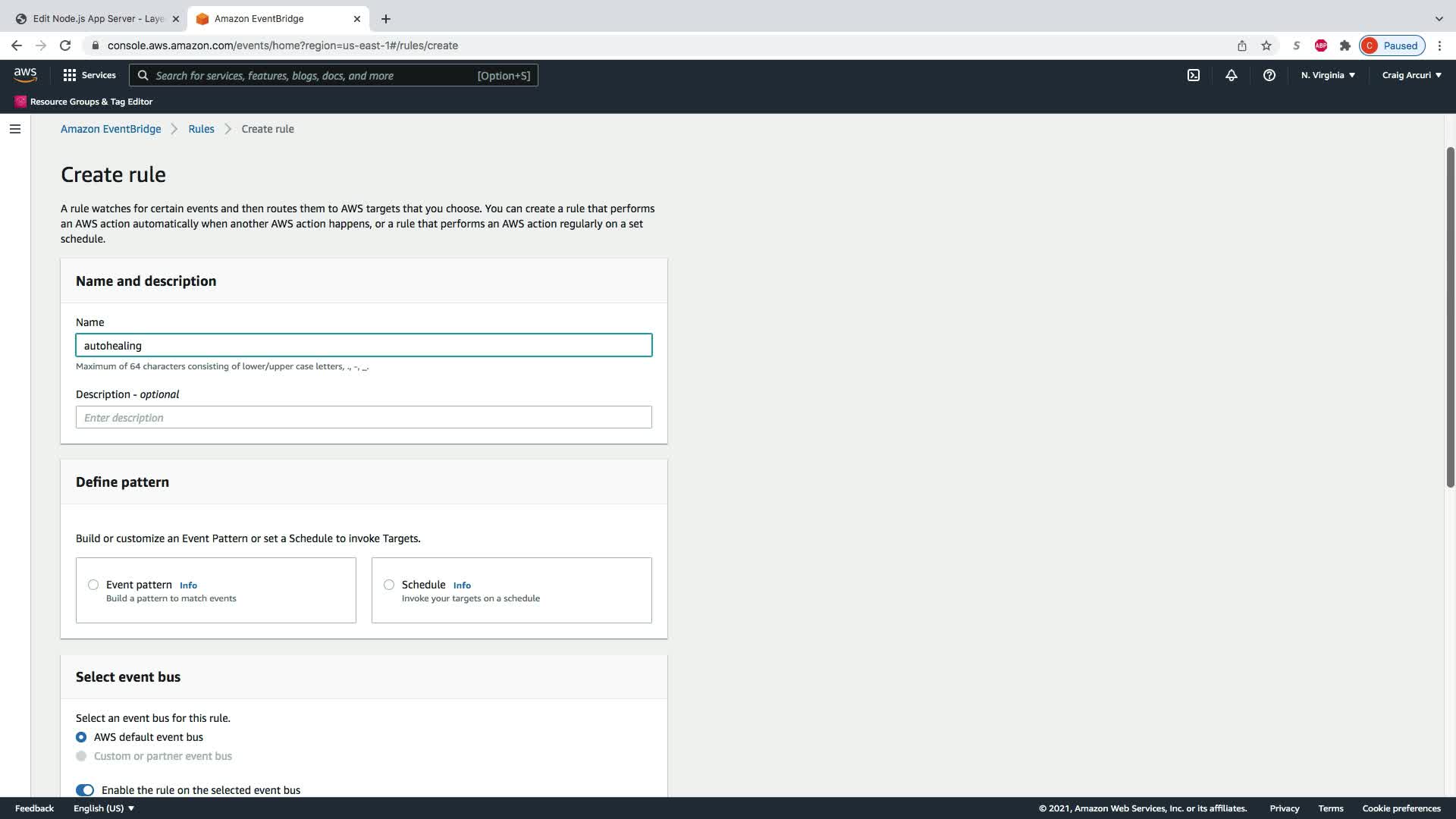Bookmark page with star icon
This screenshot has width=1456, height=819.
[1266, 45]
